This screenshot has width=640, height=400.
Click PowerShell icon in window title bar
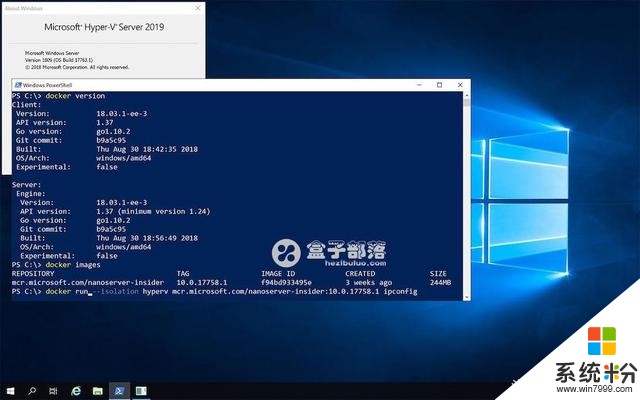point(18,85)
